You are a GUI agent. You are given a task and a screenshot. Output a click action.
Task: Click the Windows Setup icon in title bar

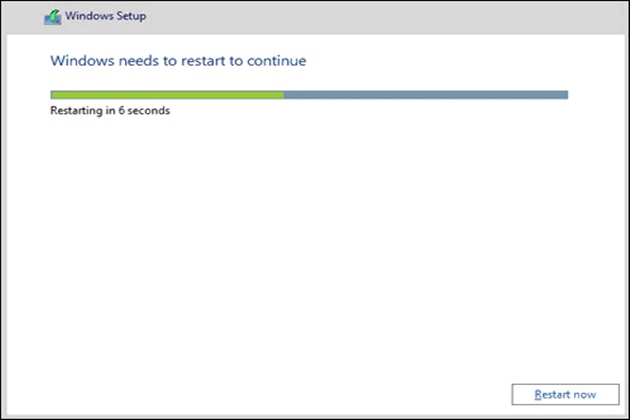[51, 17]
